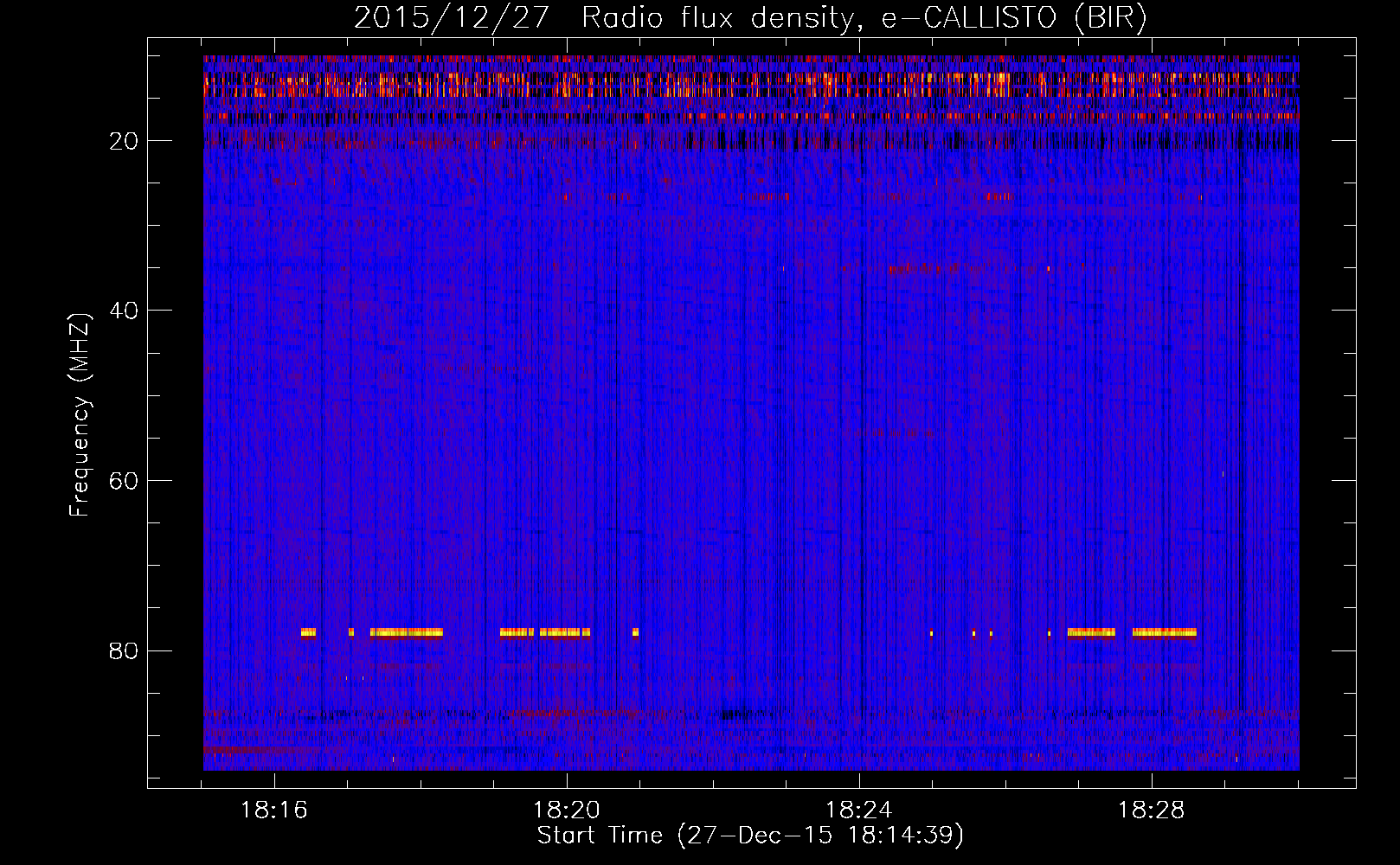Click the 40 MHz frequency tick label
1400x865 pixels.
124,311
